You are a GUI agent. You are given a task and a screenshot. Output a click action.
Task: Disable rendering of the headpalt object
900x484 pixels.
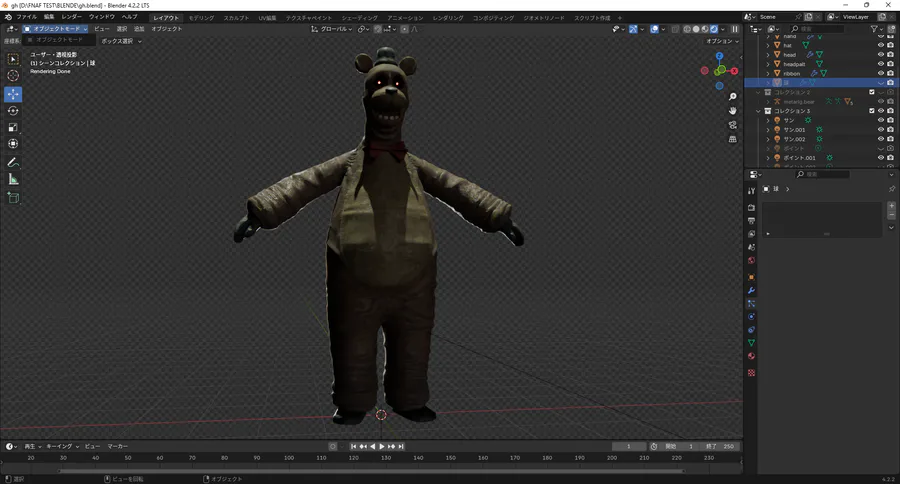[x=890, y=64]
